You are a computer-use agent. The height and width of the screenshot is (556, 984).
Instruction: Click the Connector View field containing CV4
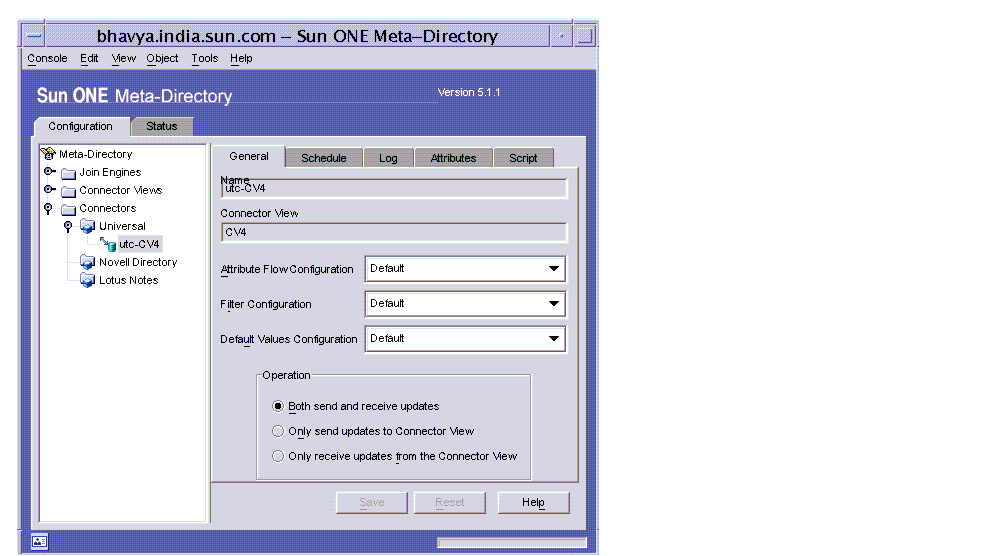pyautogui.click(x=394, y=232)
